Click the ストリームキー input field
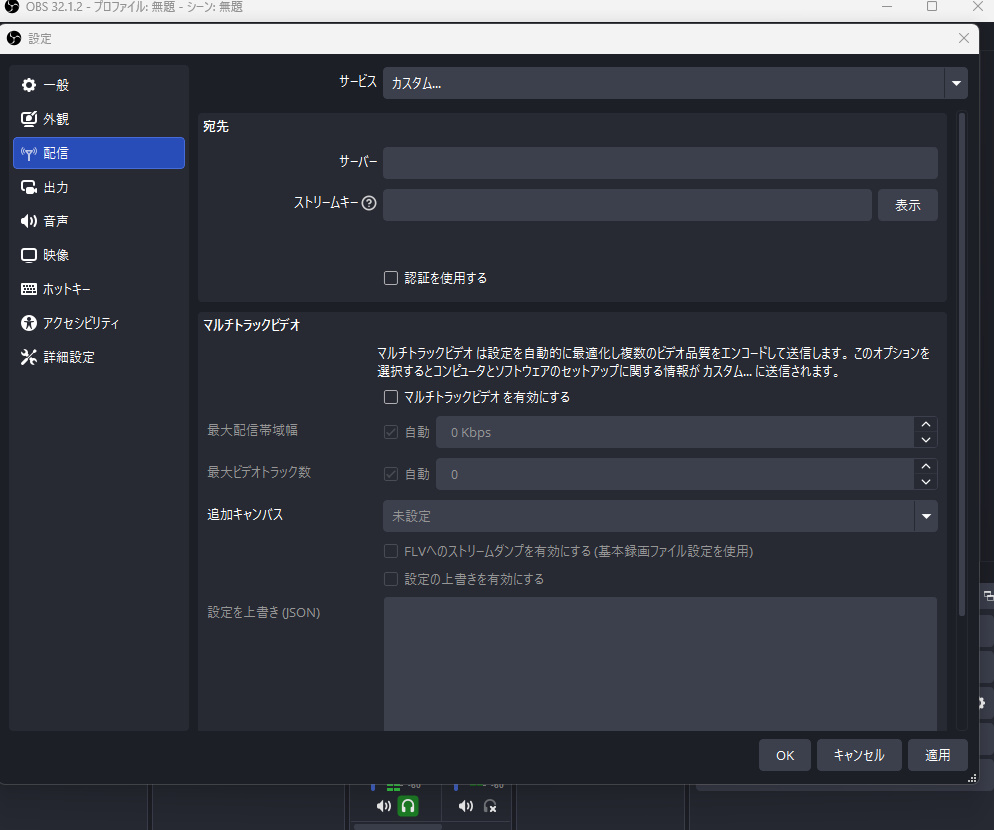The width and height of the screenshot is (994, 830). point(627,205)
